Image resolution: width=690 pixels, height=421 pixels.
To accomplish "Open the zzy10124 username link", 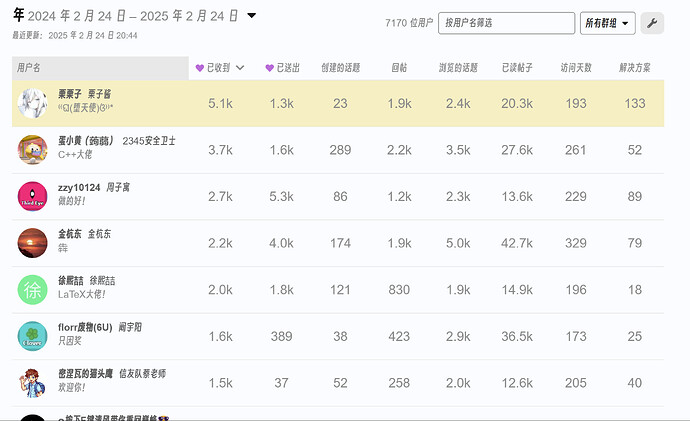I will (x=79, y=187).
